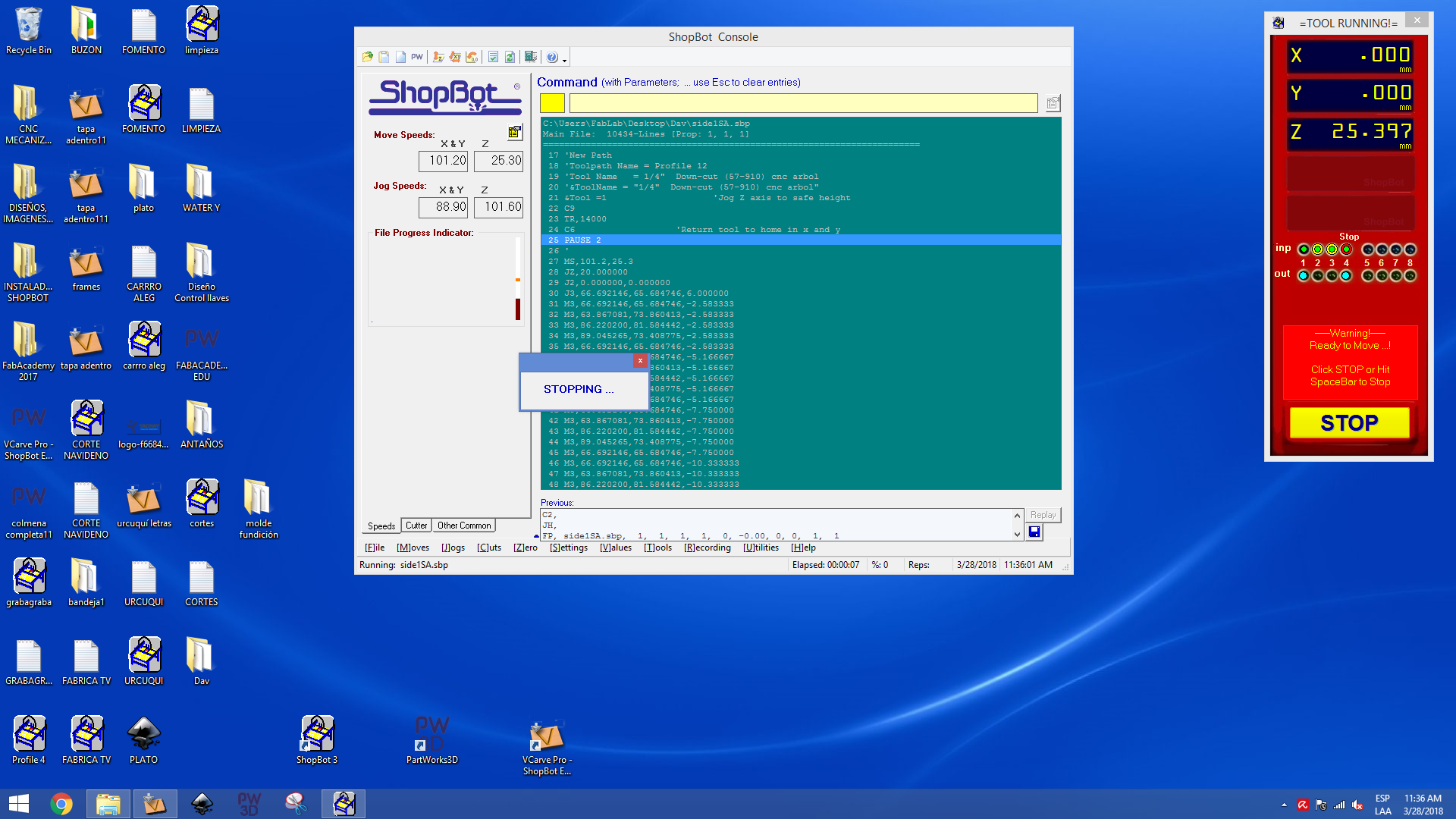Close the STOPPING popup with red x
Viewport: 1456px width, 819px height.
point(640,361)
